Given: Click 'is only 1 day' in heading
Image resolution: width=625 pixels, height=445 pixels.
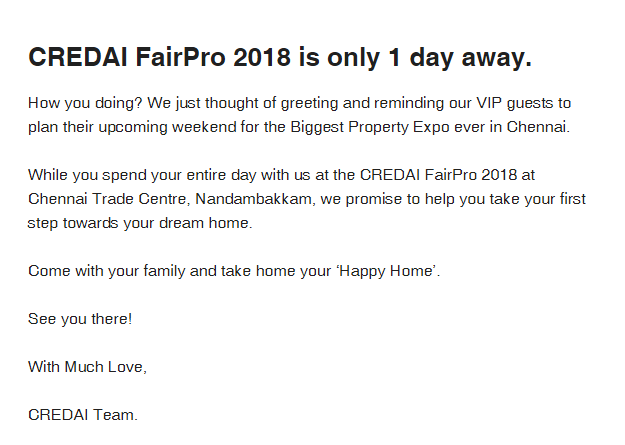Looking at the screenshot, I should (376, 58).
